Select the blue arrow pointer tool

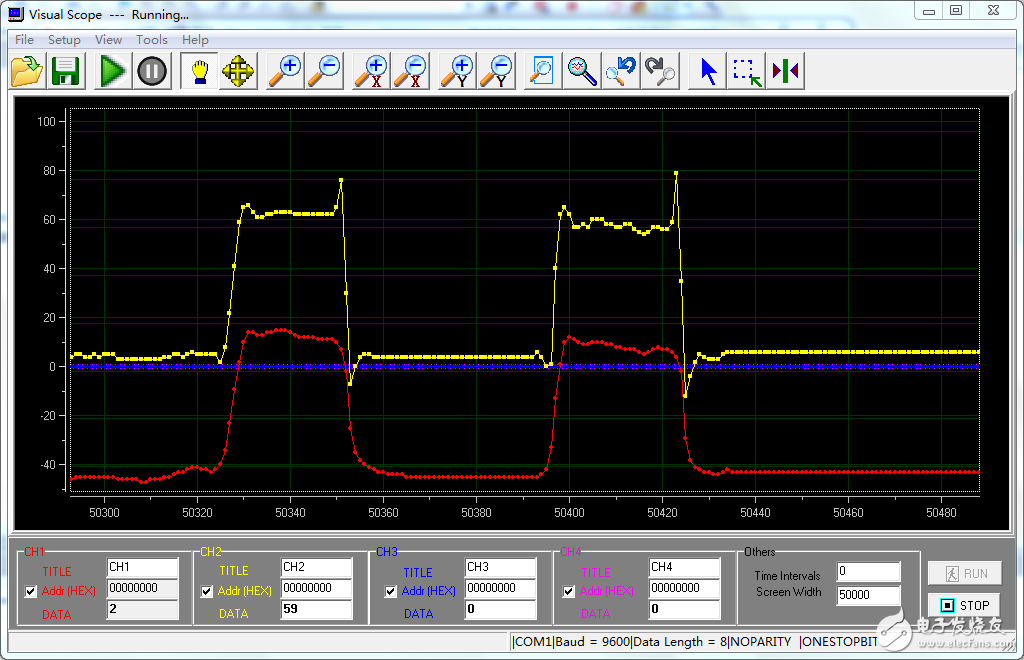(x=709, y=71)
